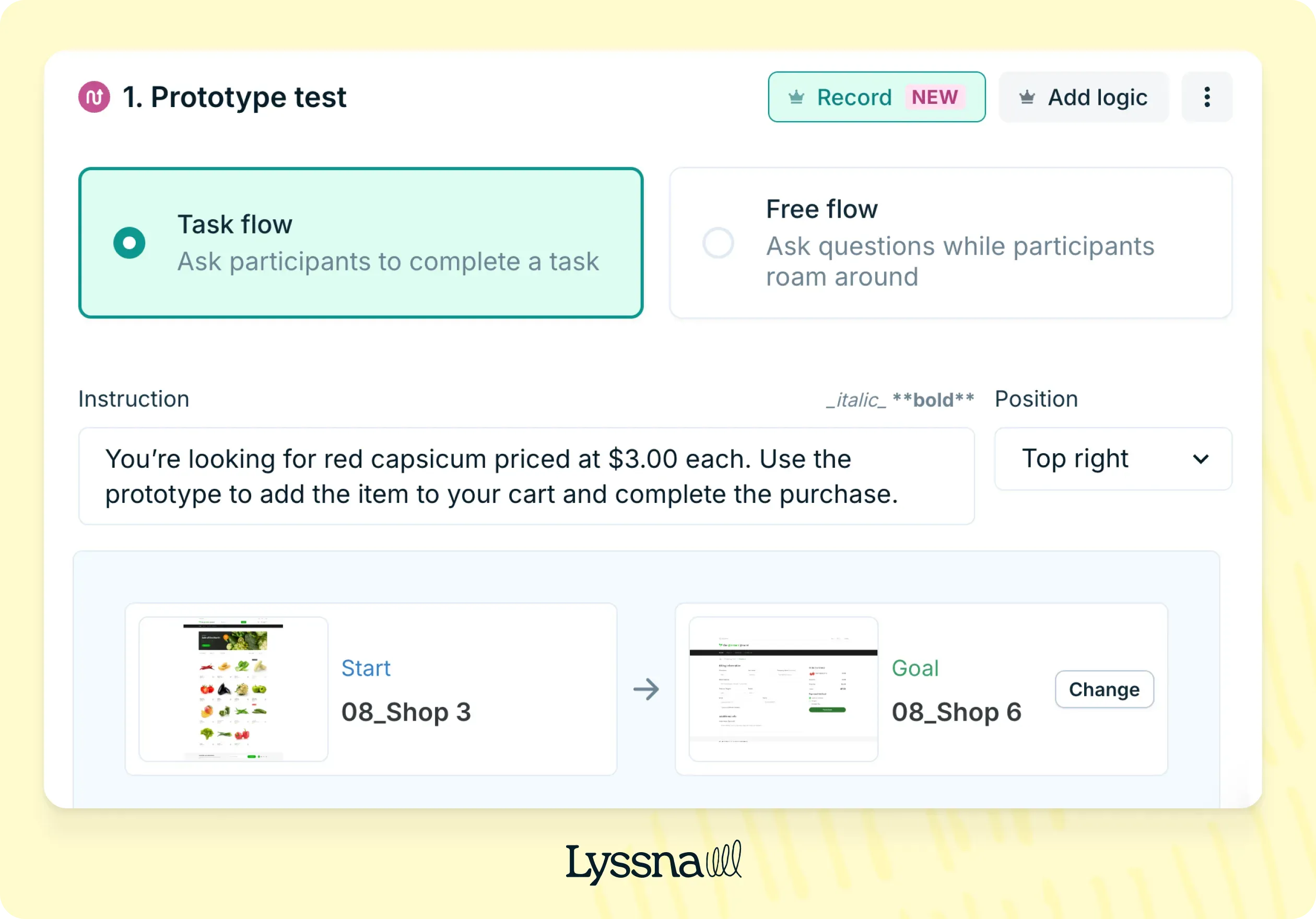Click the crown icon inside Add logic
The image size is (1316, 919).
click(x=1028, y=97)
